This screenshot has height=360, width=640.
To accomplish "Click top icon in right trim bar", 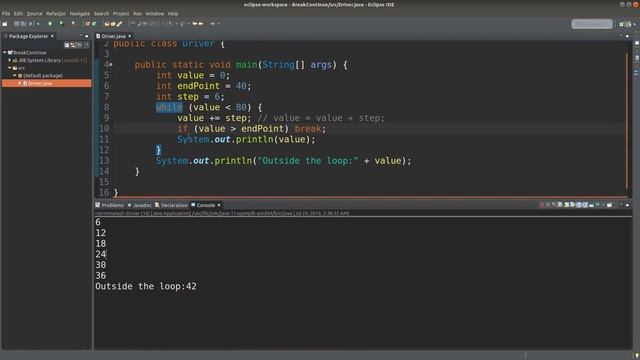I will coord(637,43).
